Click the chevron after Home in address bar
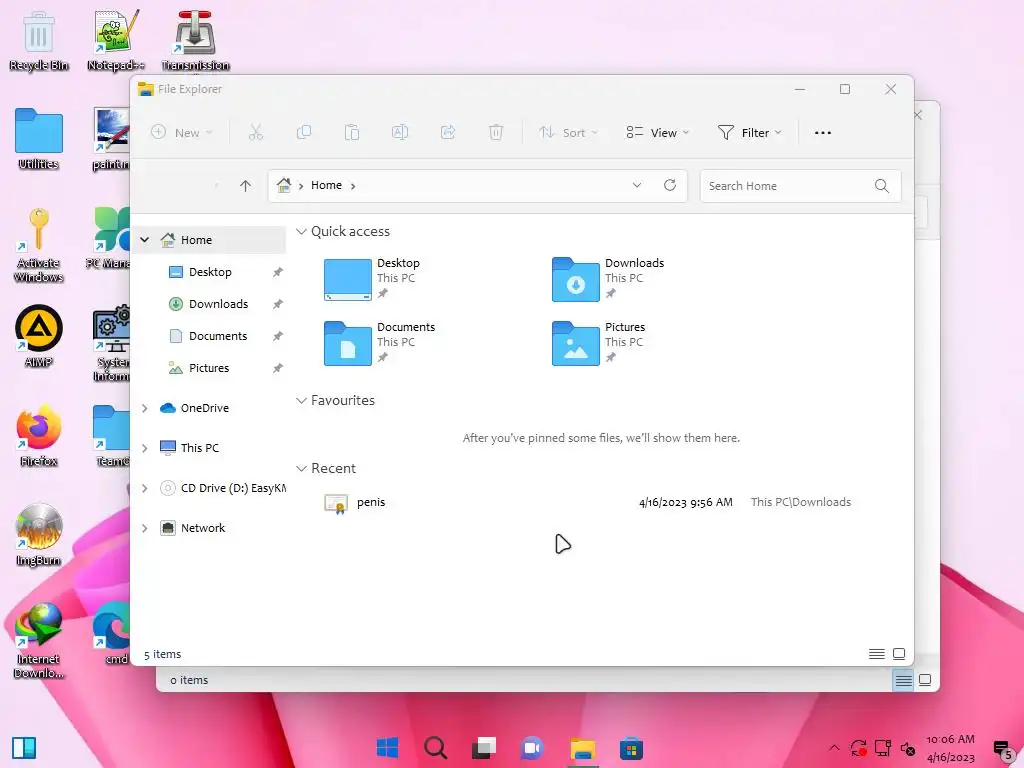Screen dimensions: 1024x768 (x=353, y=186)
